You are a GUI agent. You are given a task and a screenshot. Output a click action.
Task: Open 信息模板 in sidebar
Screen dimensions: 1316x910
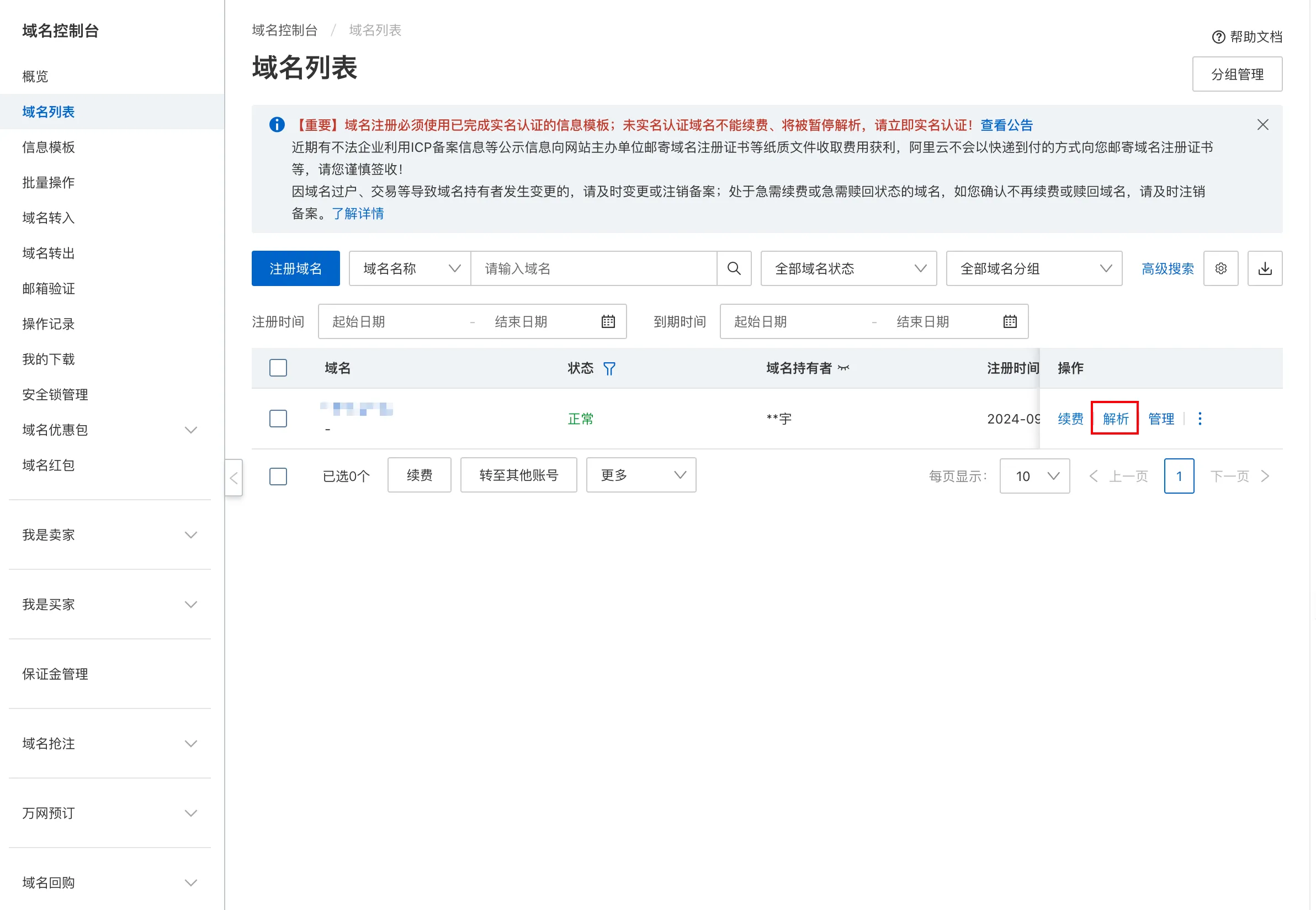point(49,147)
